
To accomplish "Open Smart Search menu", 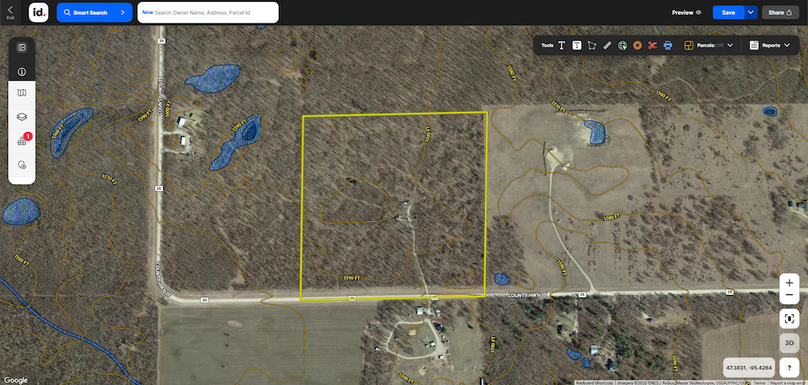I will point(94,12).
